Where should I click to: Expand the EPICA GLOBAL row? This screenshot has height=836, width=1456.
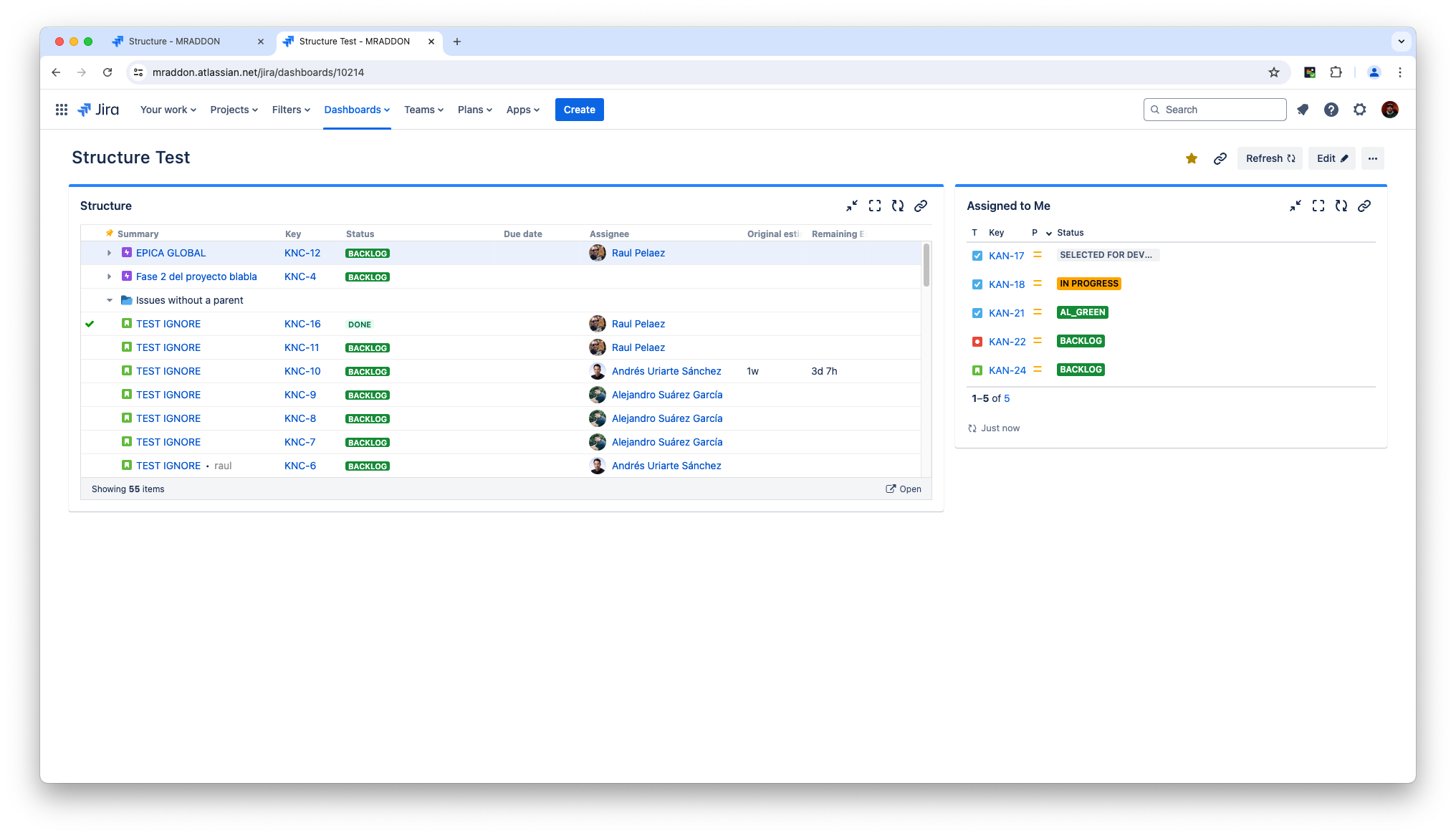tap(109, 253)
